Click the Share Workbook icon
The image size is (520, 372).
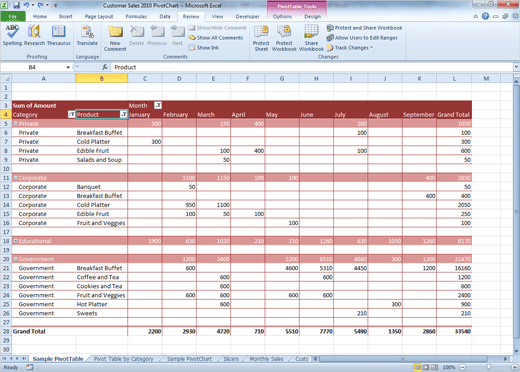click(x=311, y=38)
